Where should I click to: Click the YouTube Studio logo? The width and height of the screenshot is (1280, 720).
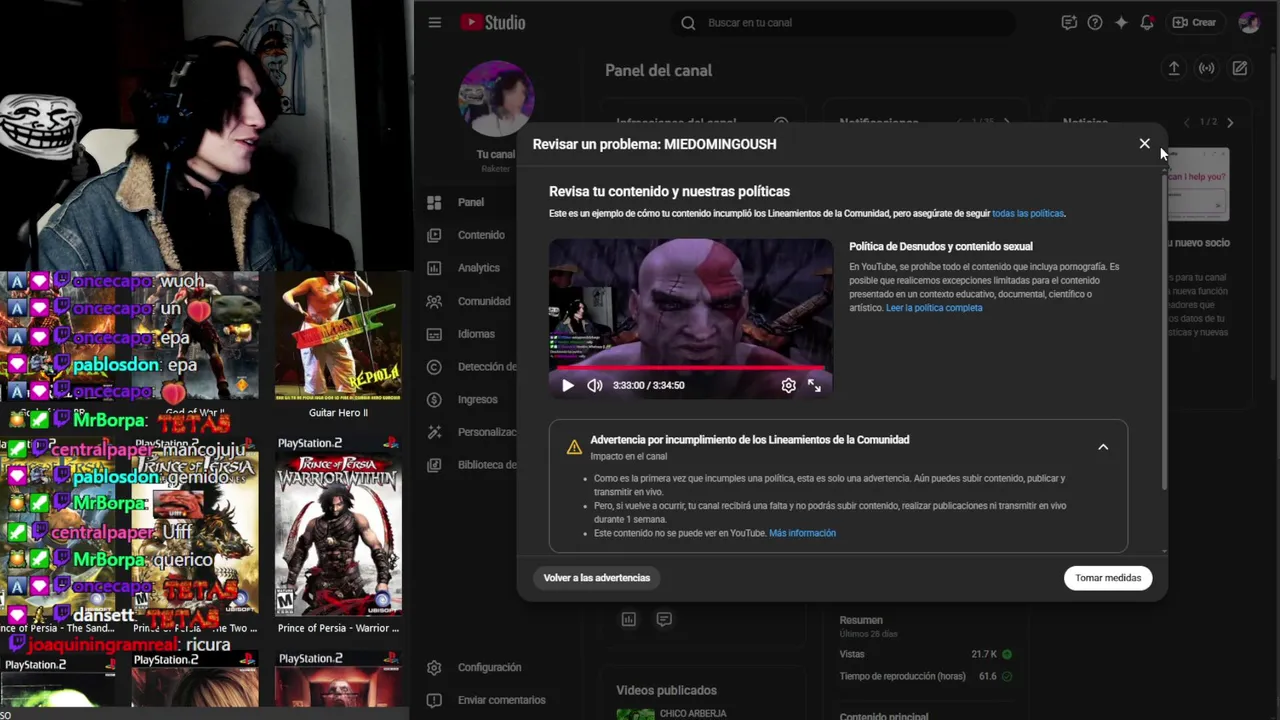[x=492, y=22]
